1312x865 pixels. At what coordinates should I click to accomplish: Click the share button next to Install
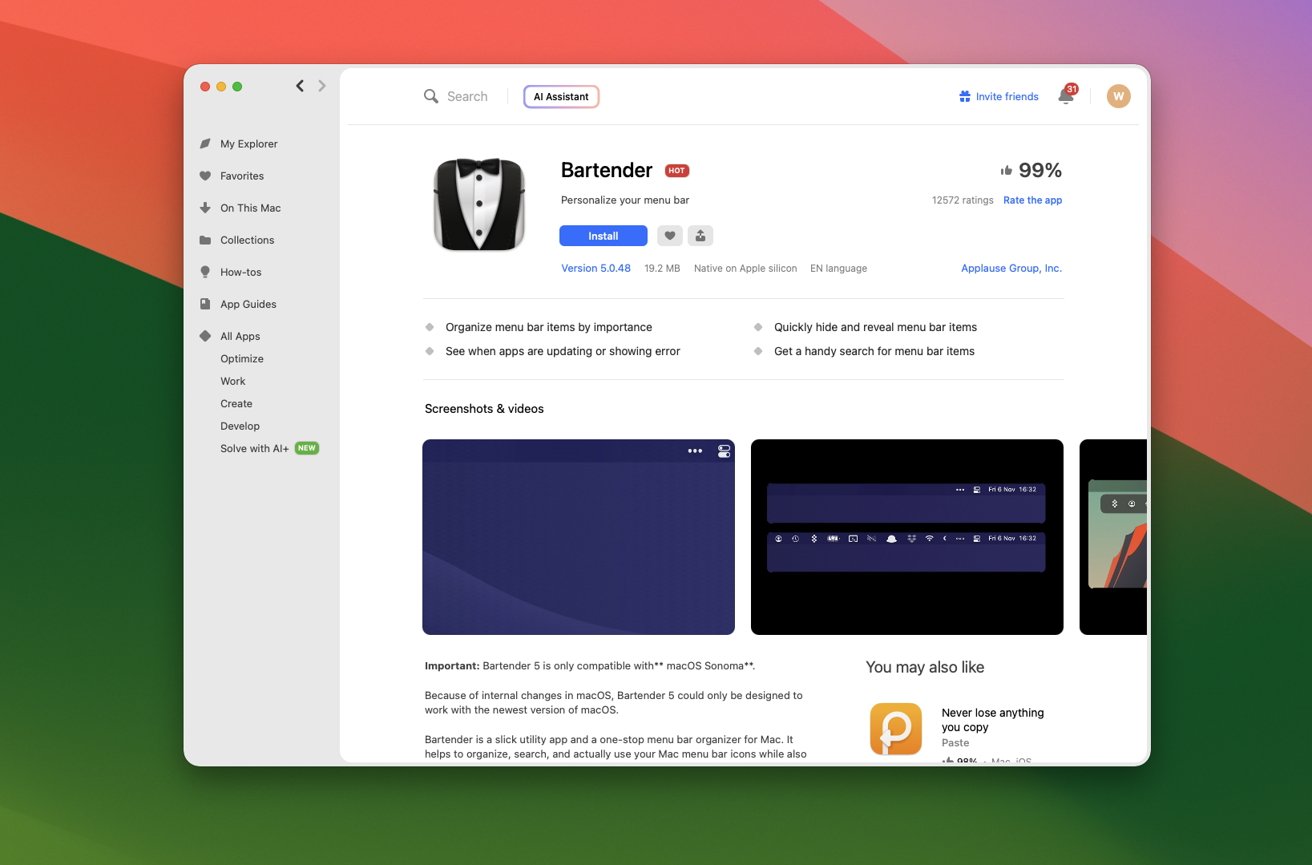pos(700,236)
